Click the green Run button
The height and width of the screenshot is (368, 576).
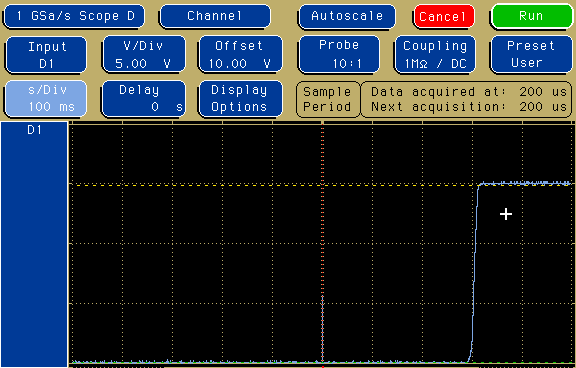coord(532,16)
